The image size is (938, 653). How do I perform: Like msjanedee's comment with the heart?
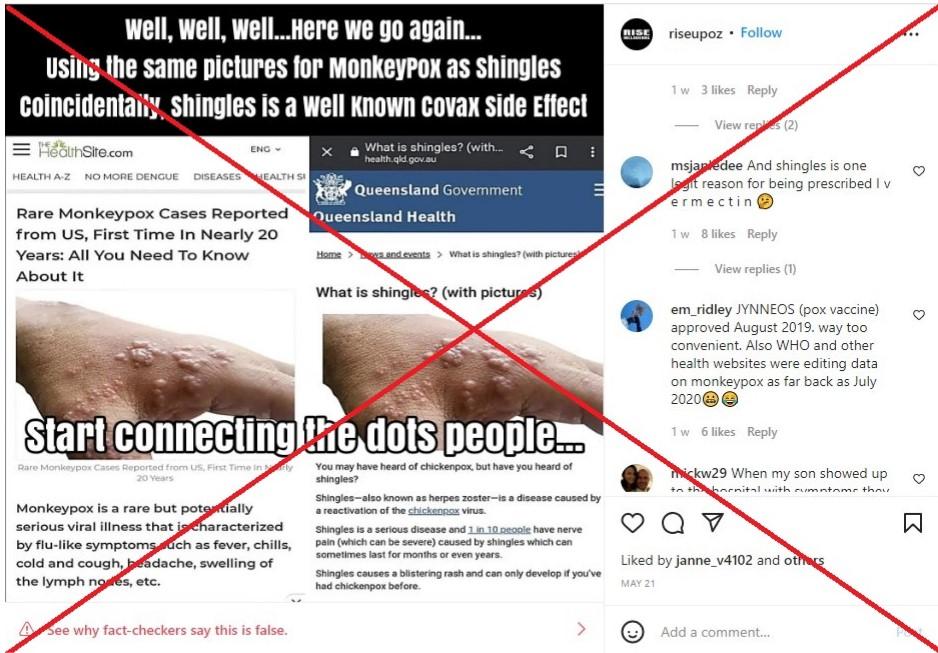pyautogui.click(x=919, y=171)
